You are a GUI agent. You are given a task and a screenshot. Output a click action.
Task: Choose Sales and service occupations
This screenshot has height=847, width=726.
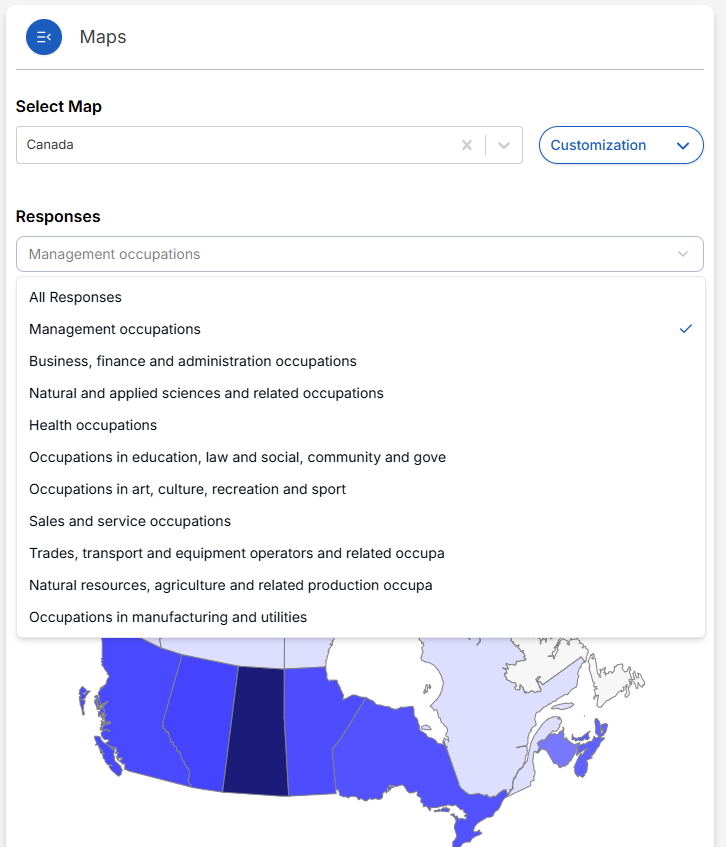point(130,521)
